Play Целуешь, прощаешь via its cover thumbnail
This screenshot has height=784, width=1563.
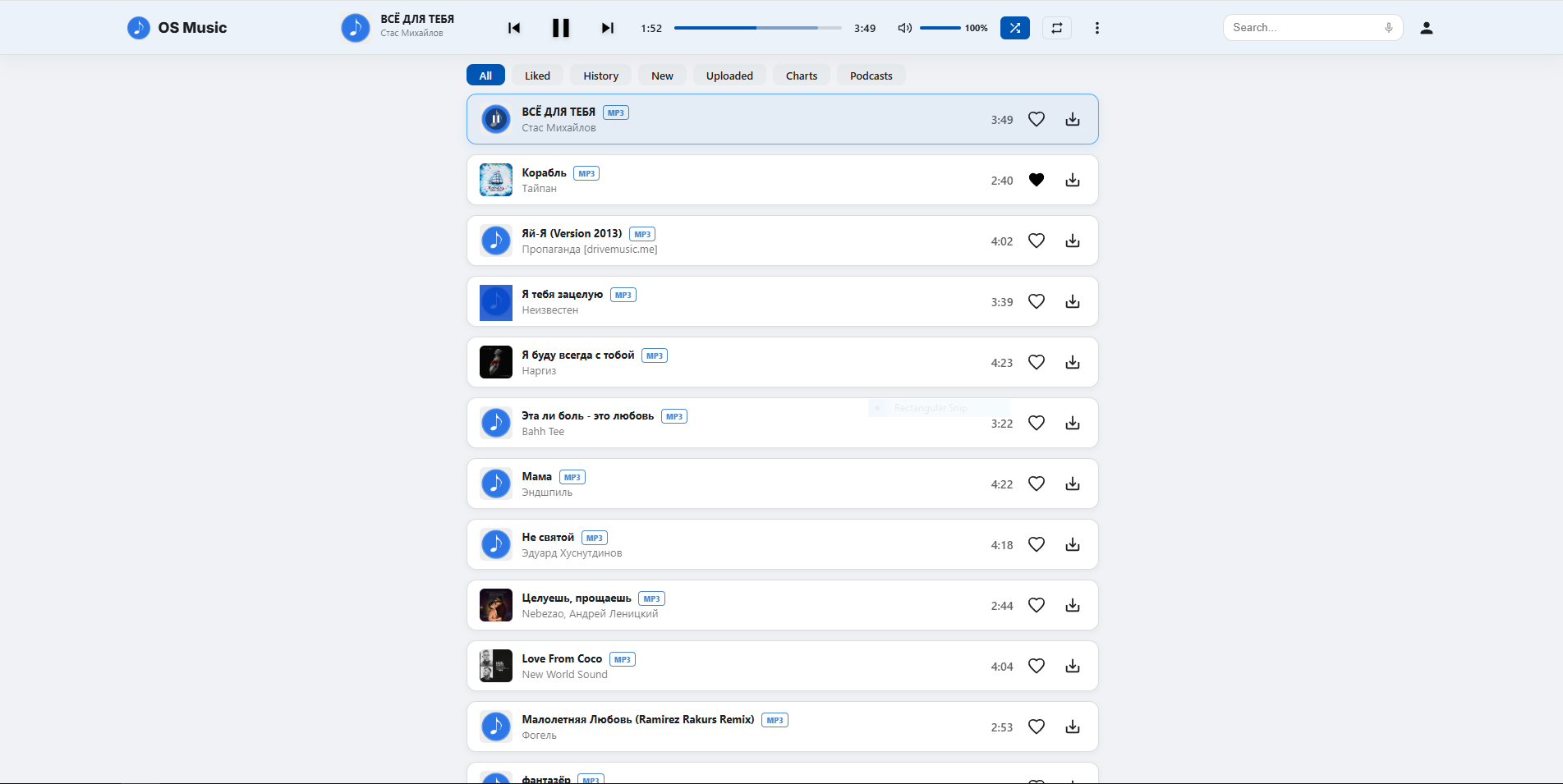point(496,605)
